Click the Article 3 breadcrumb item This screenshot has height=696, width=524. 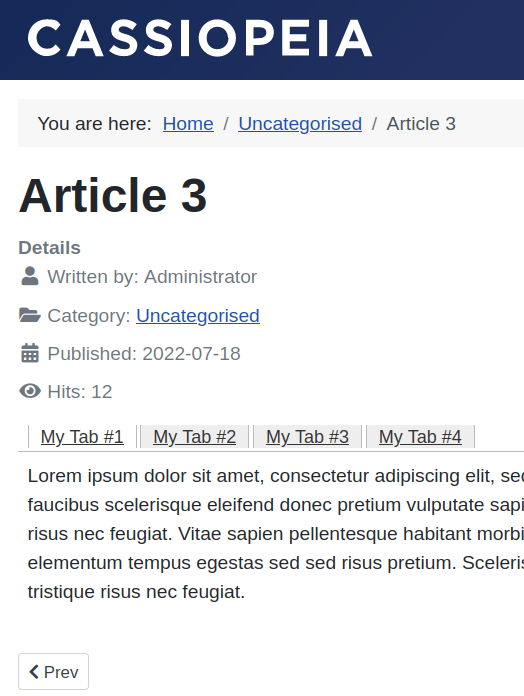coord(421,123)
